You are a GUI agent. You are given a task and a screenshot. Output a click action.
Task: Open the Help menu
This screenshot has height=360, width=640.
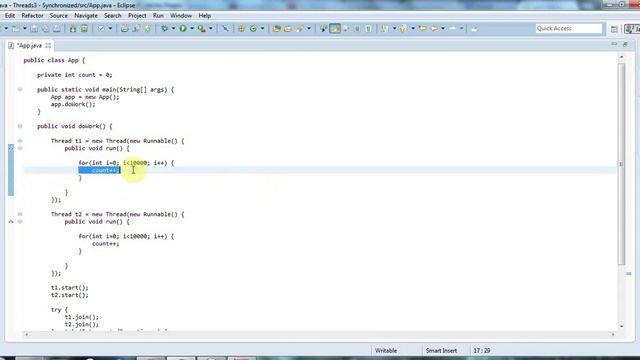(204, 16)
